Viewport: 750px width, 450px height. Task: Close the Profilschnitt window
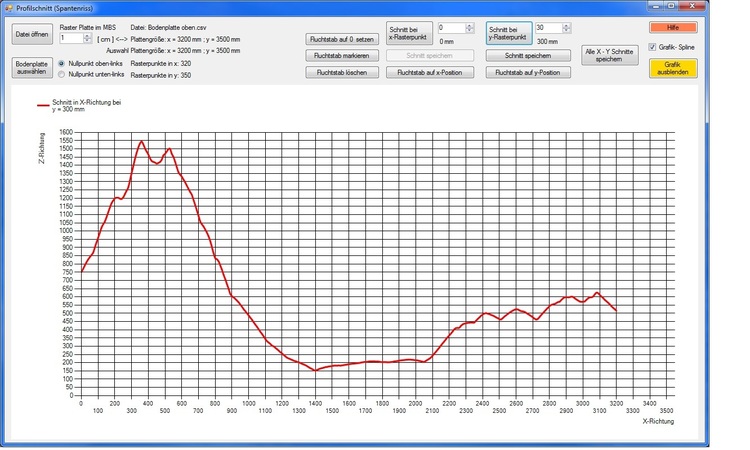[x=692, y=6]
